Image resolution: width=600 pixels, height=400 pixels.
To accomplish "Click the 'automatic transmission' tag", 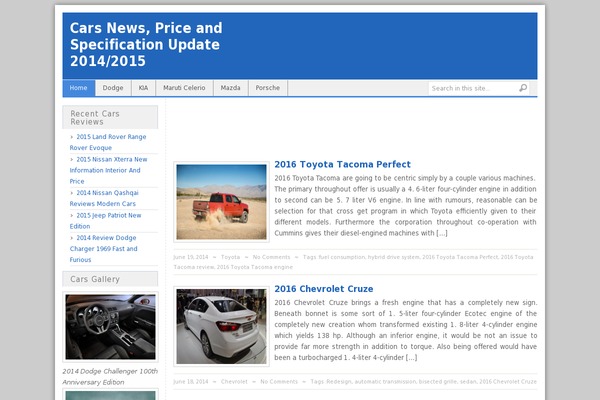I will pyautogui.click(x=385, y=382).
